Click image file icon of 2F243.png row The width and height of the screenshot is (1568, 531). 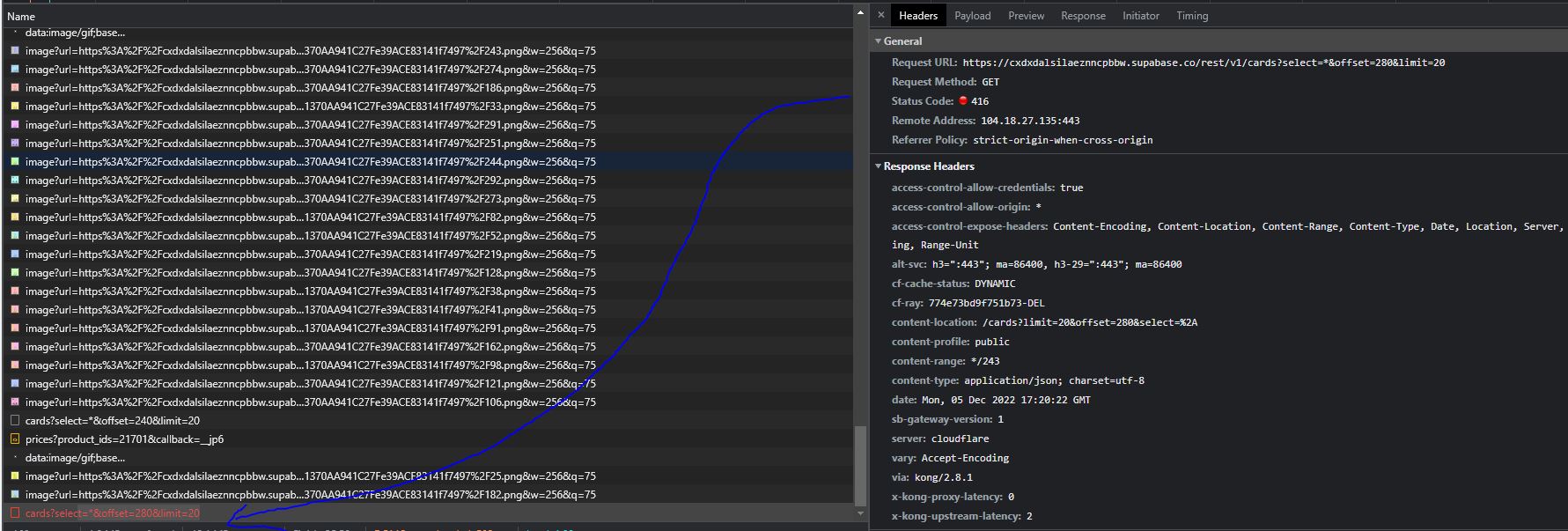[15, 51]
